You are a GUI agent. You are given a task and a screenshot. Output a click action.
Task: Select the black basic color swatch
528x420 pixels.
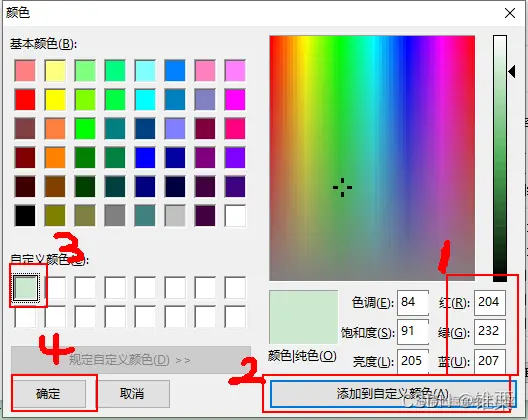pyautogui.click(x=25, y=215)
